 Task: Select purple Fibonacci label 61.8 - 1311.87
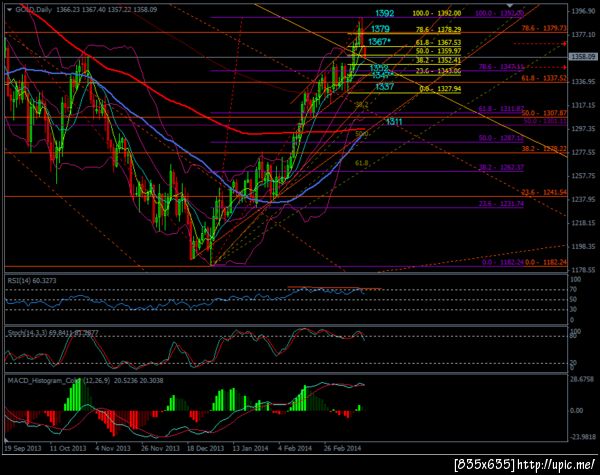click(x=501, y=109)
